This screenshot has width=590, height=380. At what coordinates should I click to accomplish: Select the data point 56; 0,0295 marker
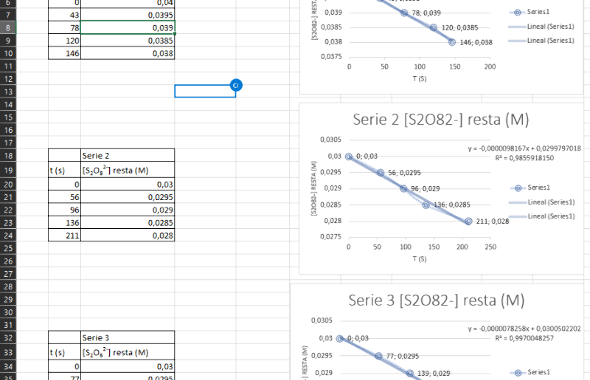coord(380,173)
